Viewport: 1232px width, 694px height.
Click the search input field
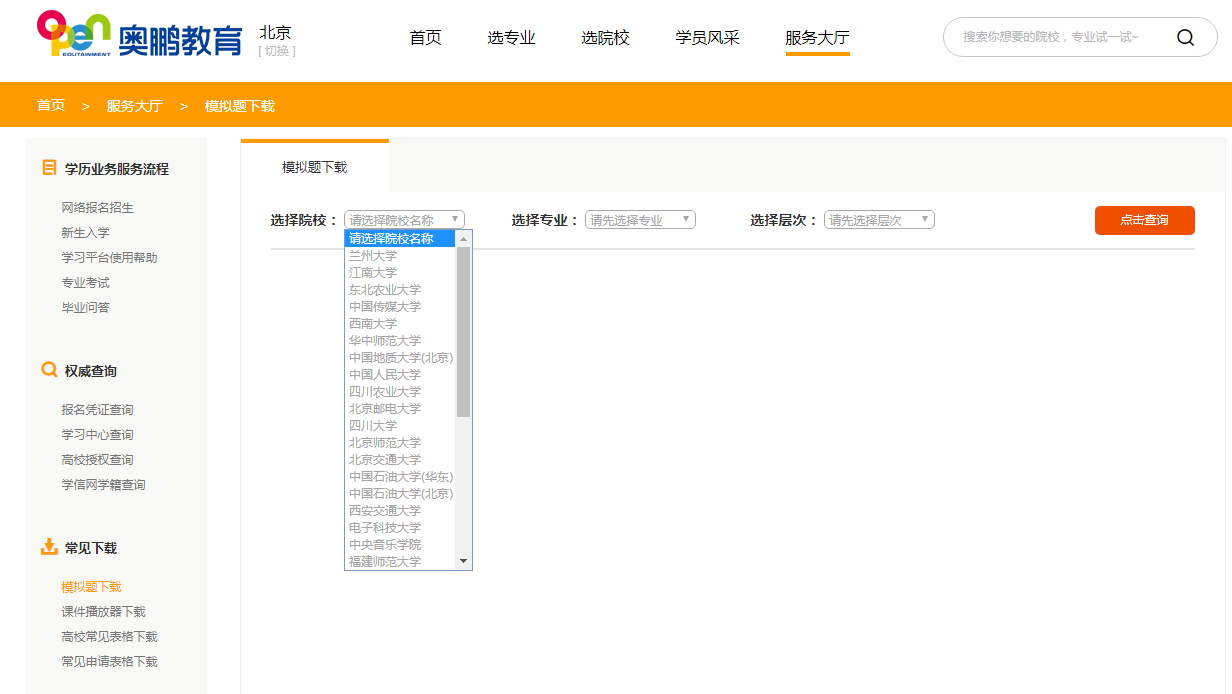point(1060,37)
